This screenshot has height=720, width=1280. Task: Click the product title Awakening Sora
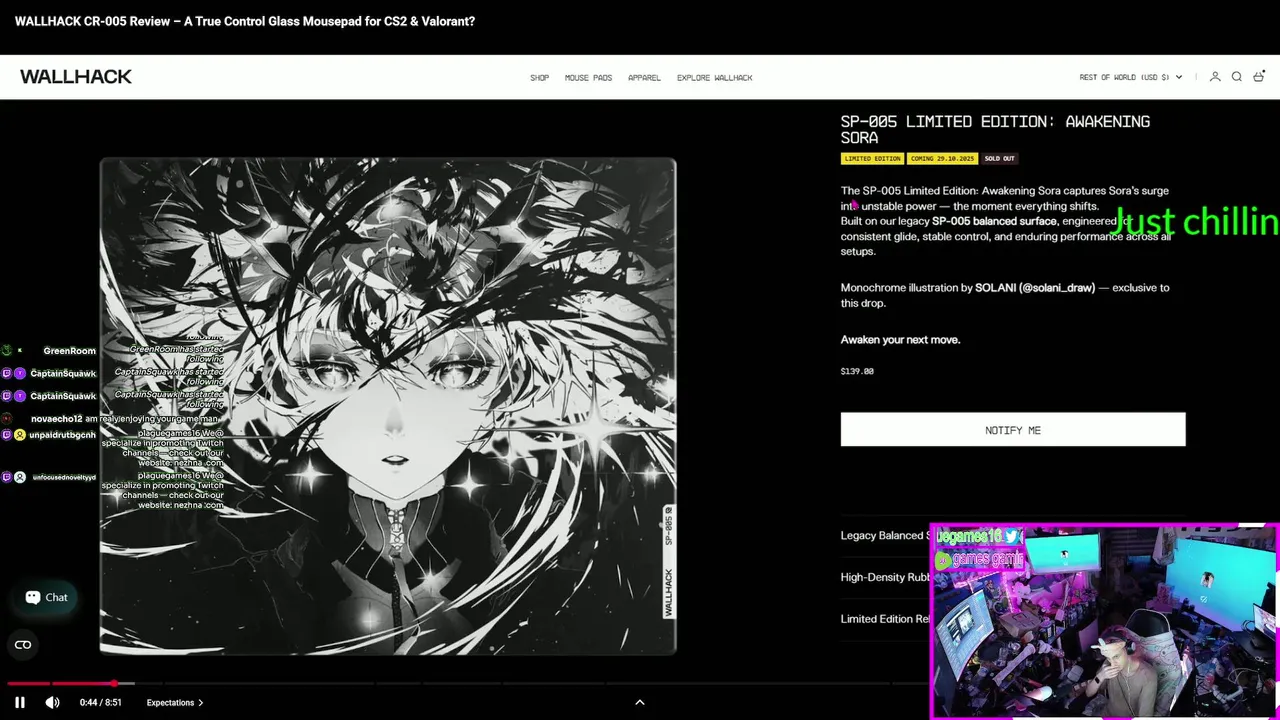995,129
